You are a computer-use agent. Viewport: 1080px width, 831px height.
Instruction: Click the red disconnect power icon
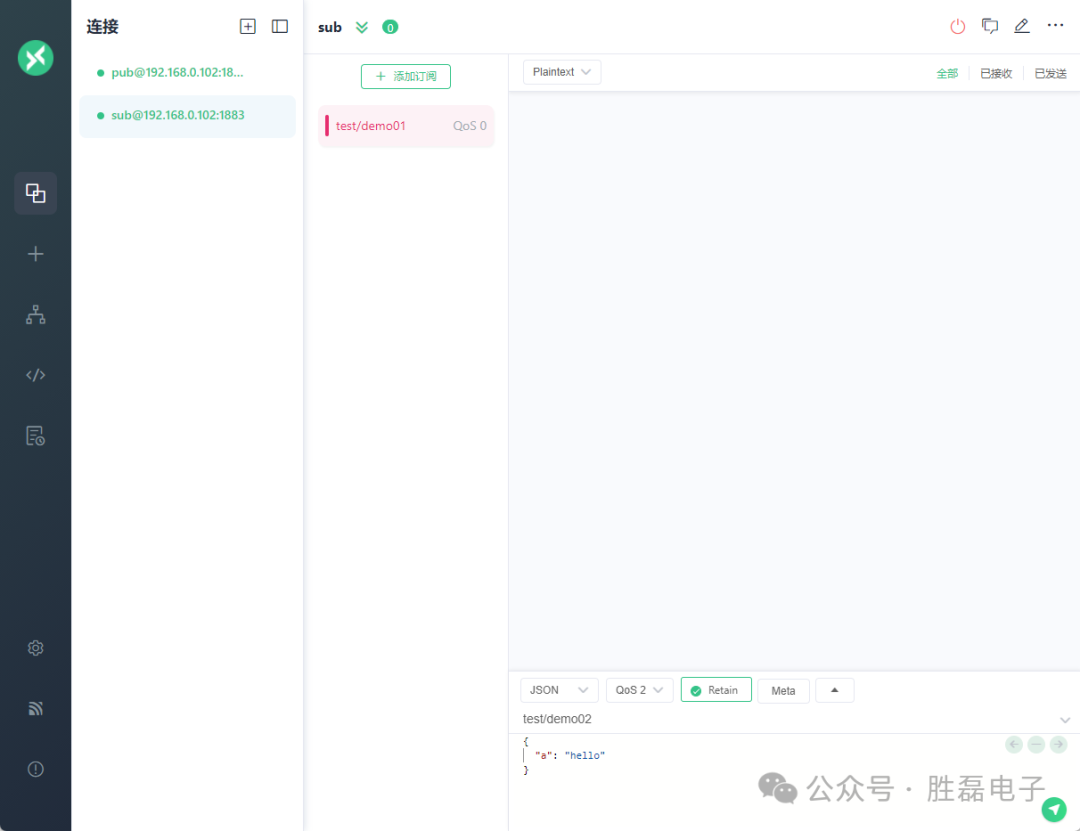pyautogui.click(x=957, y=26)
